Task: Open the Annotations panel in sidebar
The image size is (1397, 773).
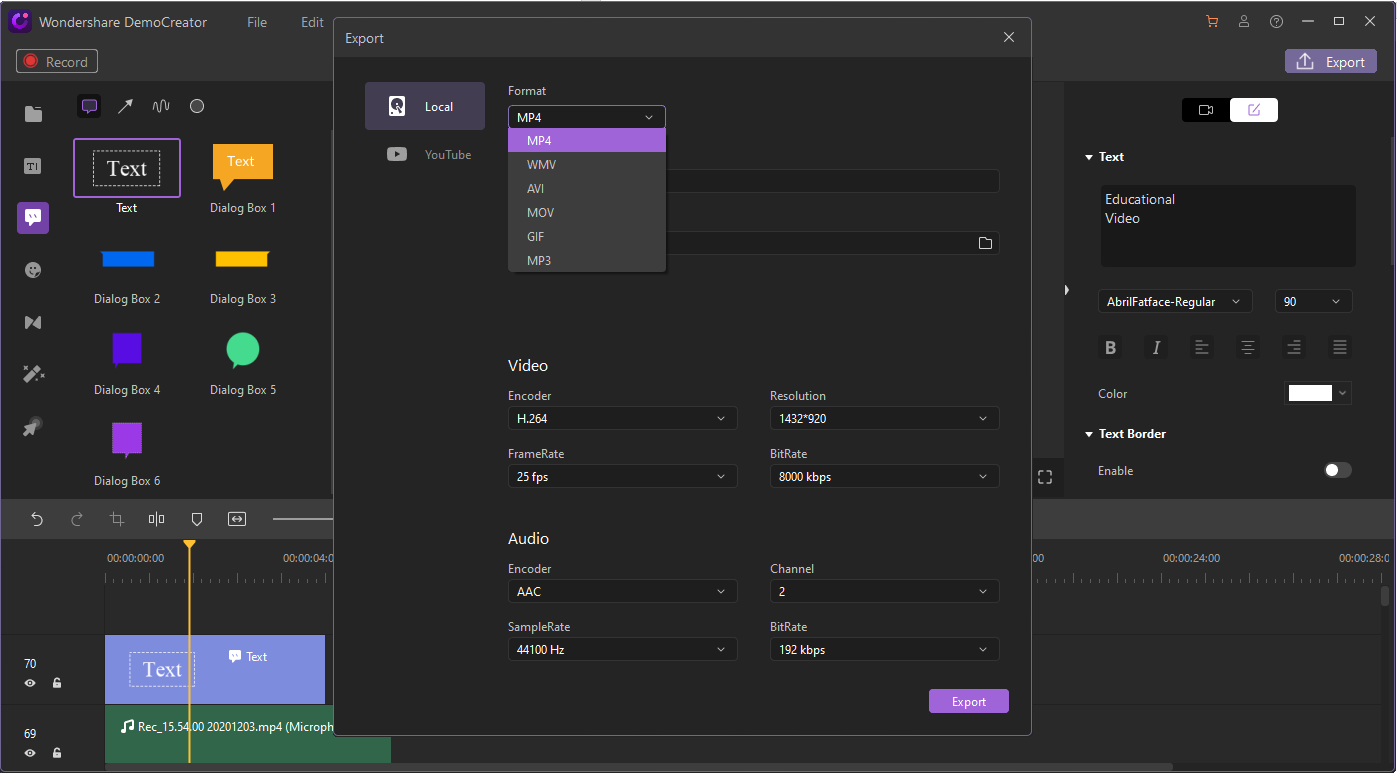Action: point(33,218)
